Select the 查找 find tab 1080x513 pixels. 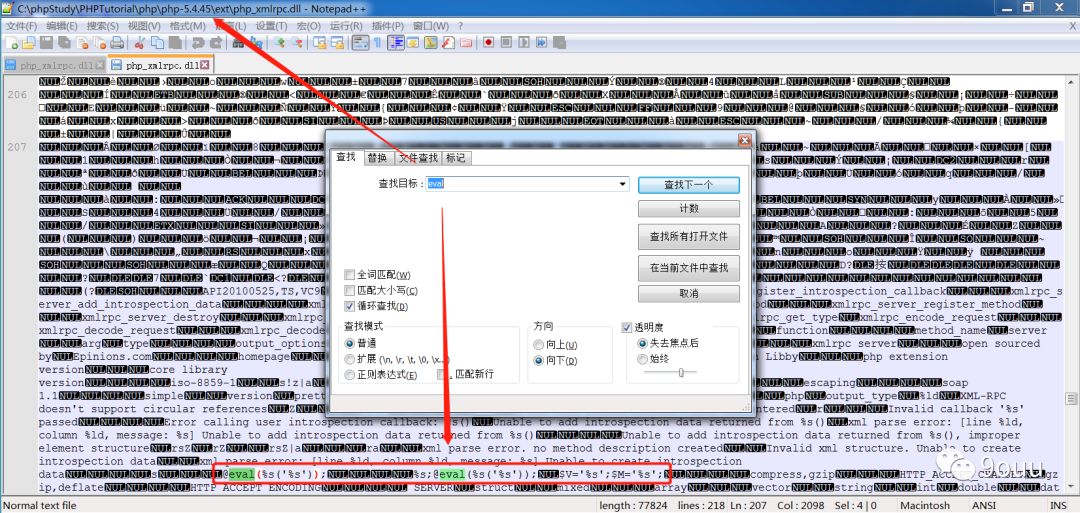pos(345,157)
